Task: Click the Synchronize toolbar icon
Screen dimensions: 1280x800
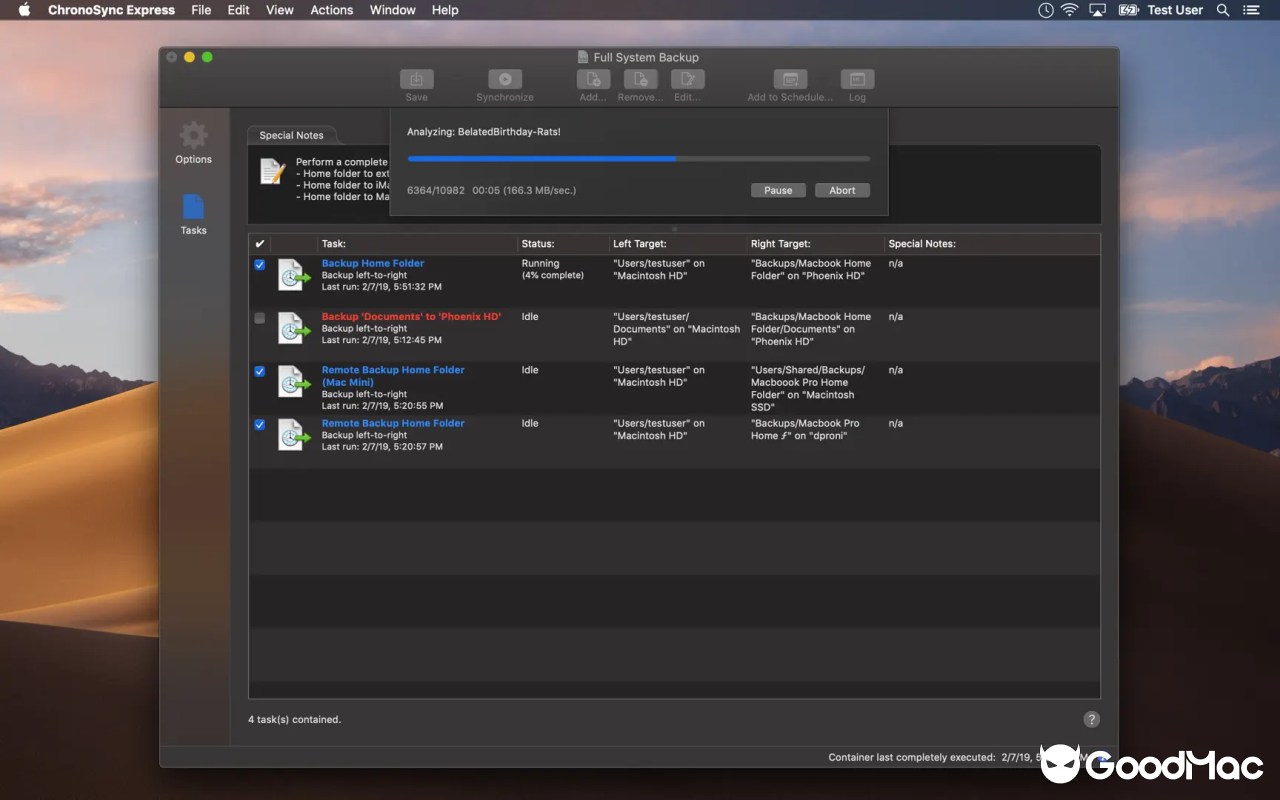Action: click(504, 80)
